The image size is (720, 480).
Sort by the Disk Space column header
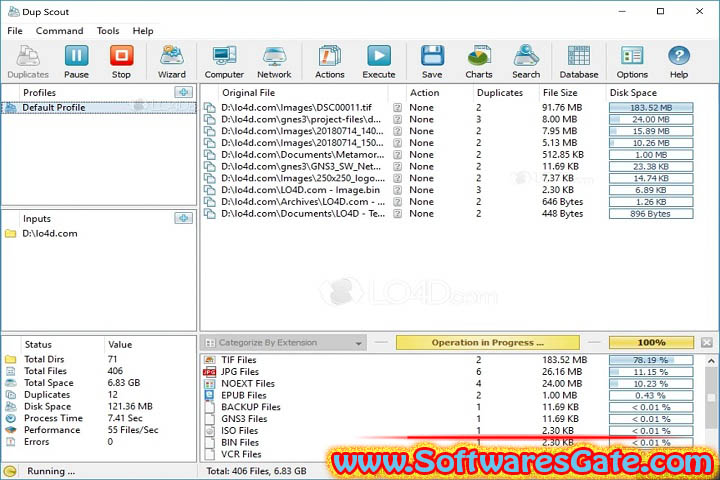pyautogui.click(x=633, y=92)
